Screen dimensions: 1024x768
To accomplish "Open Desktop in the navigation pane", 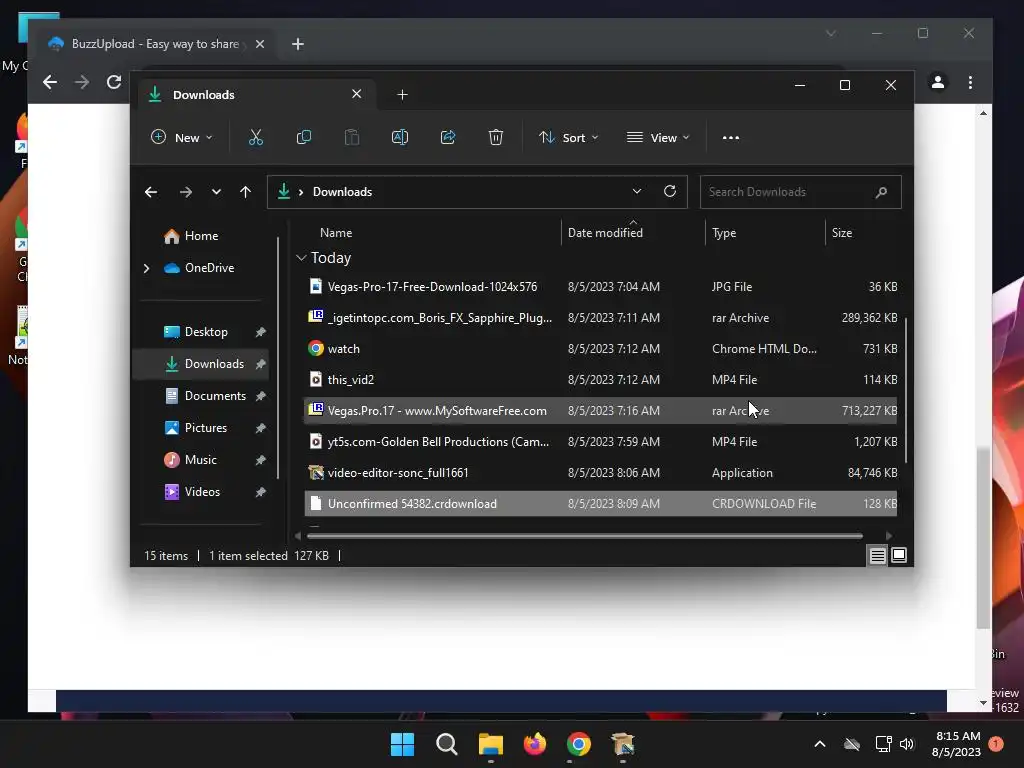I will pyautogui.click(x=206, y=332).
